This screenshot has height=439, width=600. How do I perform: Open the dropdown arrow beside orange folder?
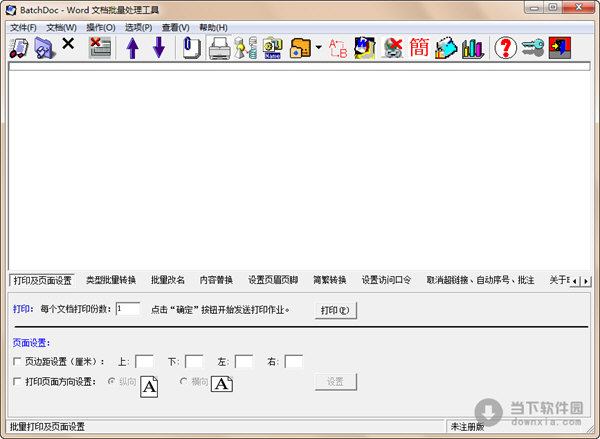(318, 47)
